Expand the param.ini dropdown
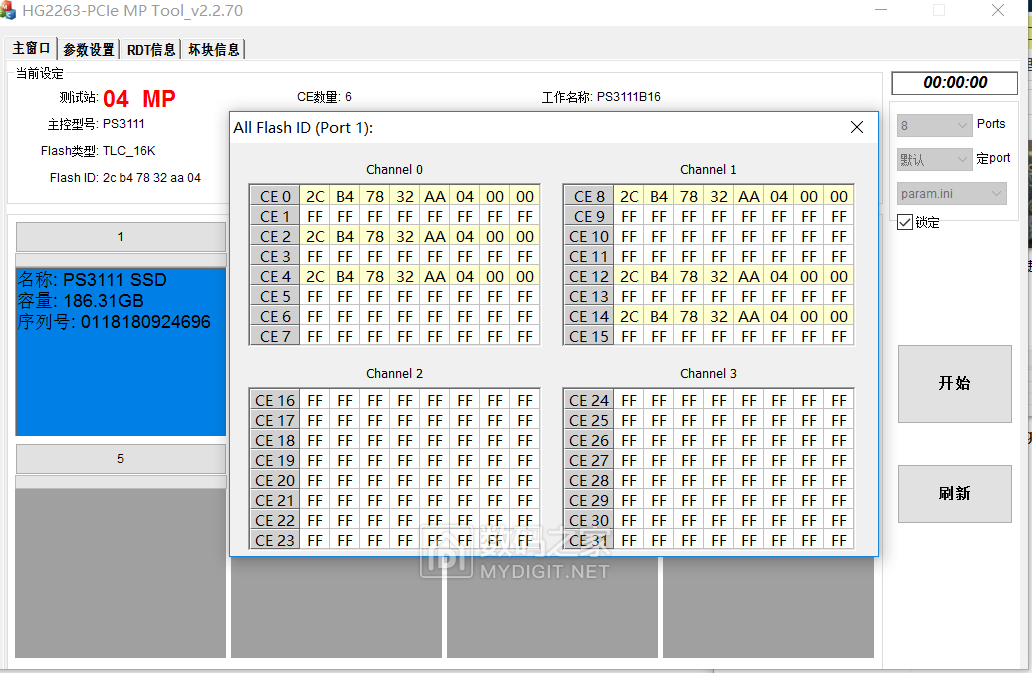The height and width of the screenshot is (673, 1032). pos(951,194)
